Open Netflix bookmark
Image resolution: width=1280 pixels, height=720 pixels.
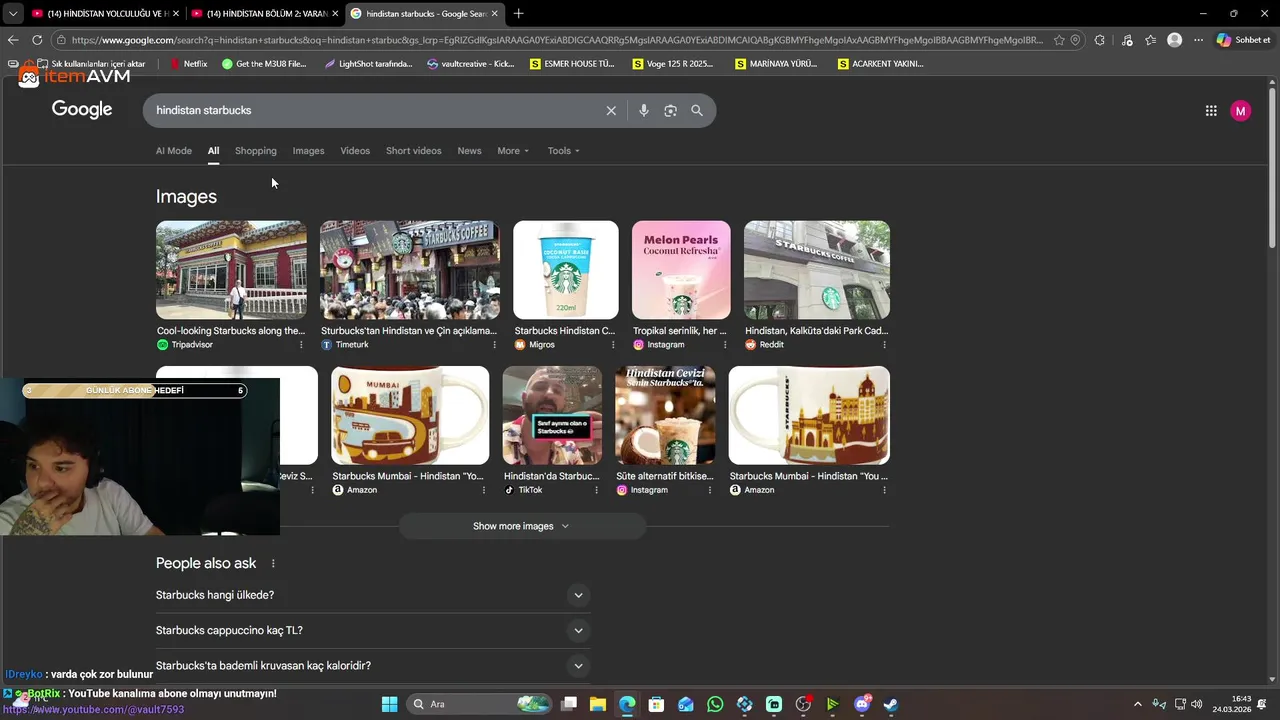[188, 64]
